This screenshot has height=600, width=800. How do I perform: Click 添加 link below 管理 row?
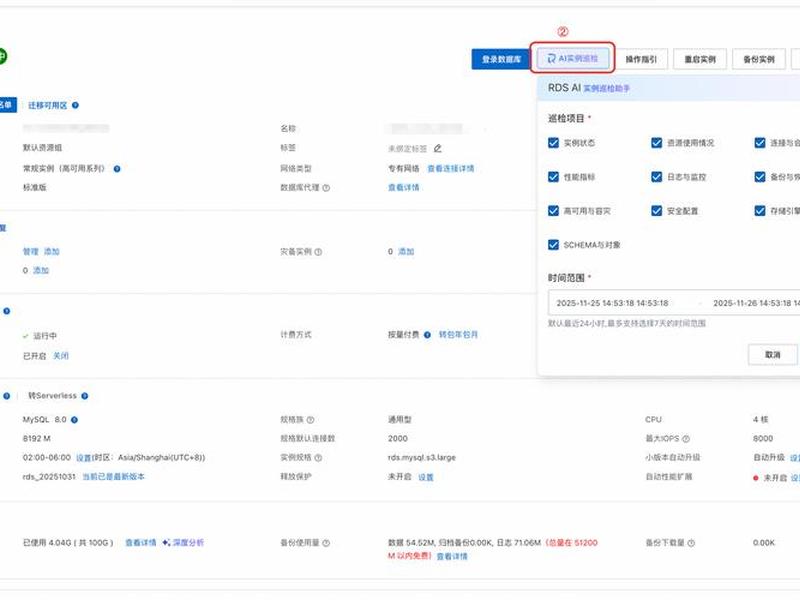point(41,270)
